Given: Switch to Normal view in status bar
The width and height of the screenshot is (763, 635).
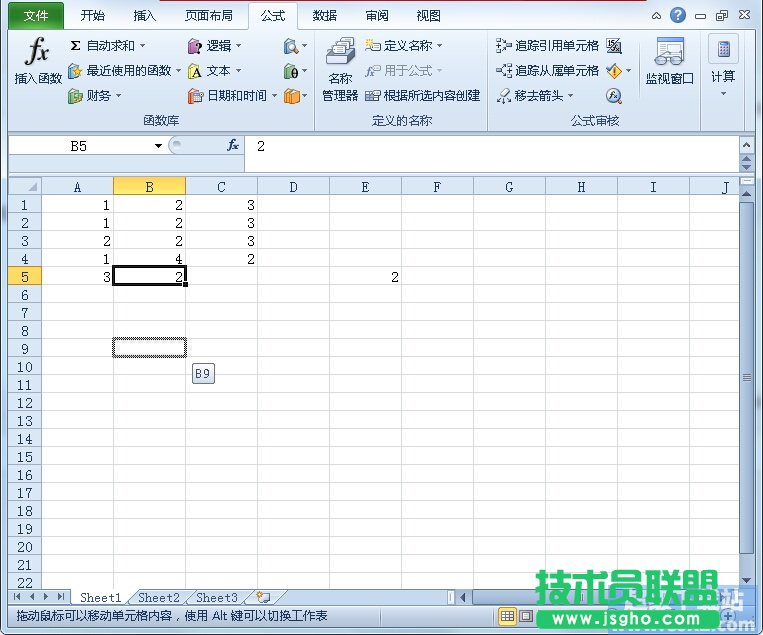Looking at the screenshot, I should coord(507,616).
